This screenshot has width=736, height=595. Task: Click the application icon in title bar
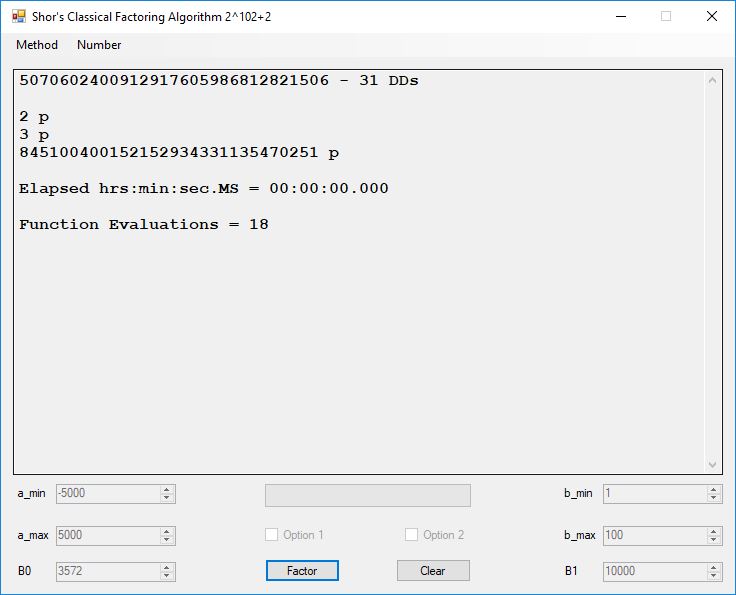click(18, 16)
